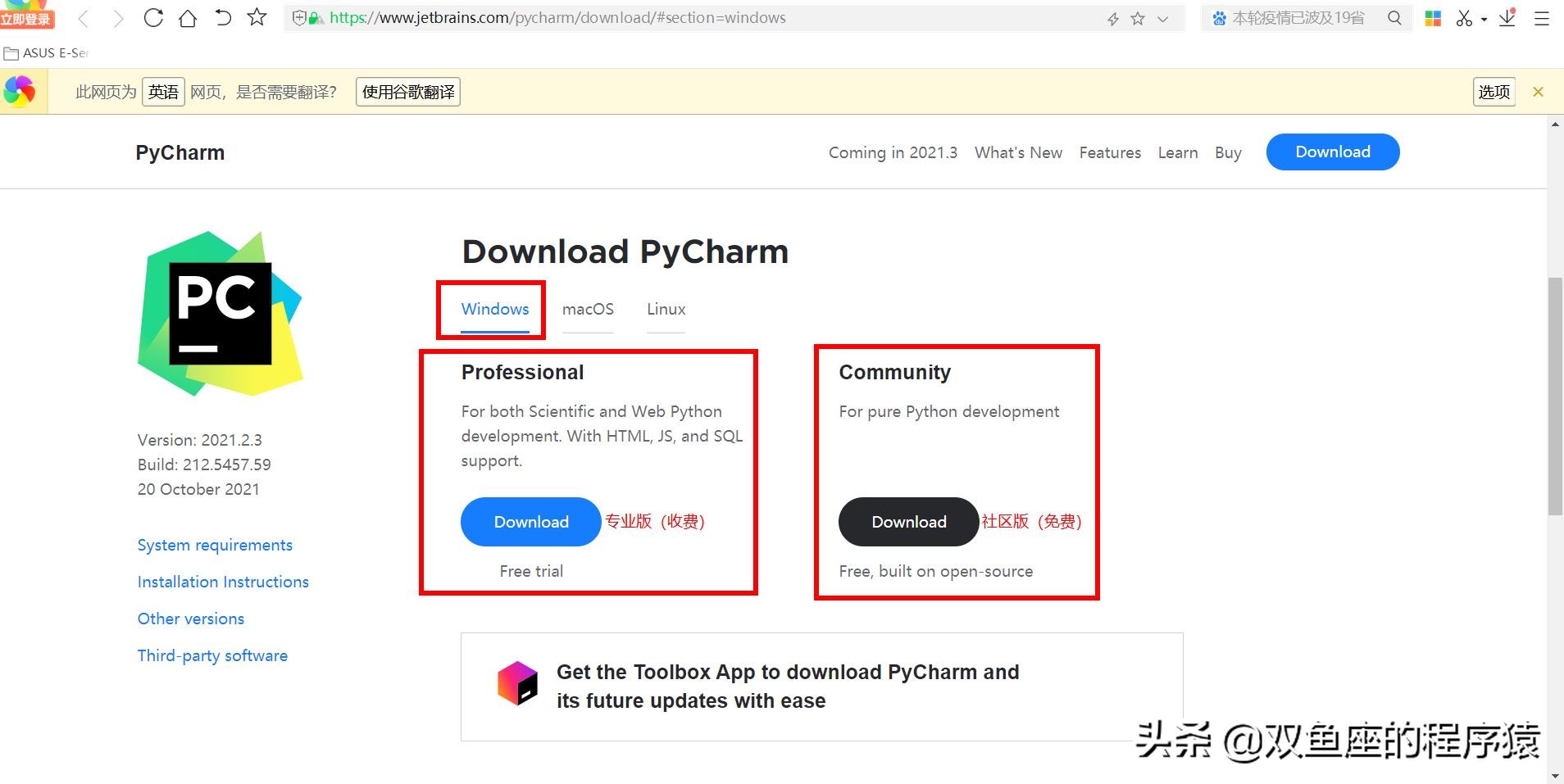The image size is (1564, 784).
Task: Open the browser hamburger menu
Action: tap(1542, 18)
